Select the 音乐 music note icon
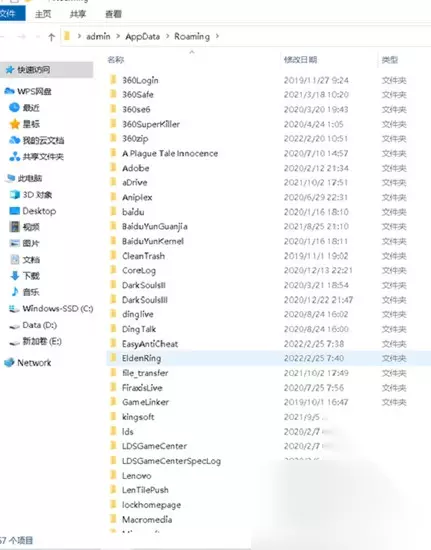 (x=15, y=292)
